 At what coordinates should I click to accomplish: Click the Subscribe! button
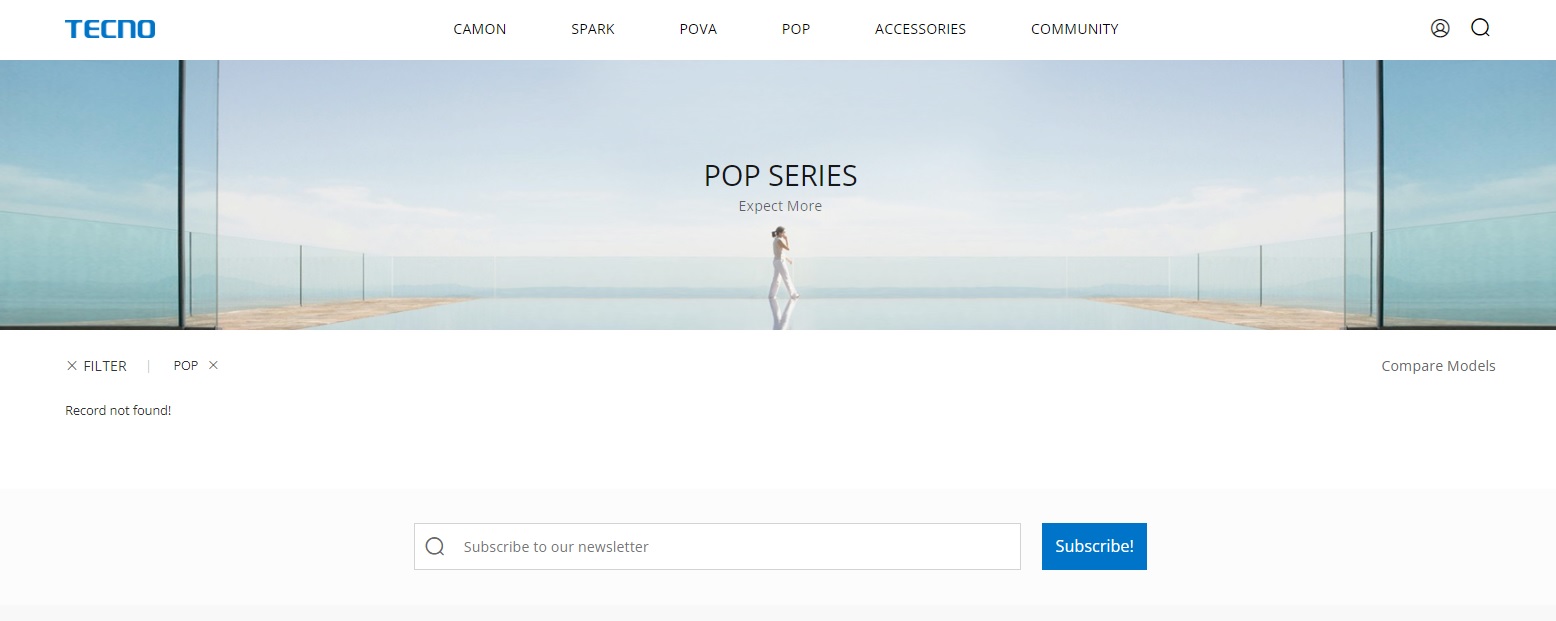pyautogui.click(x=1094, y=546)
